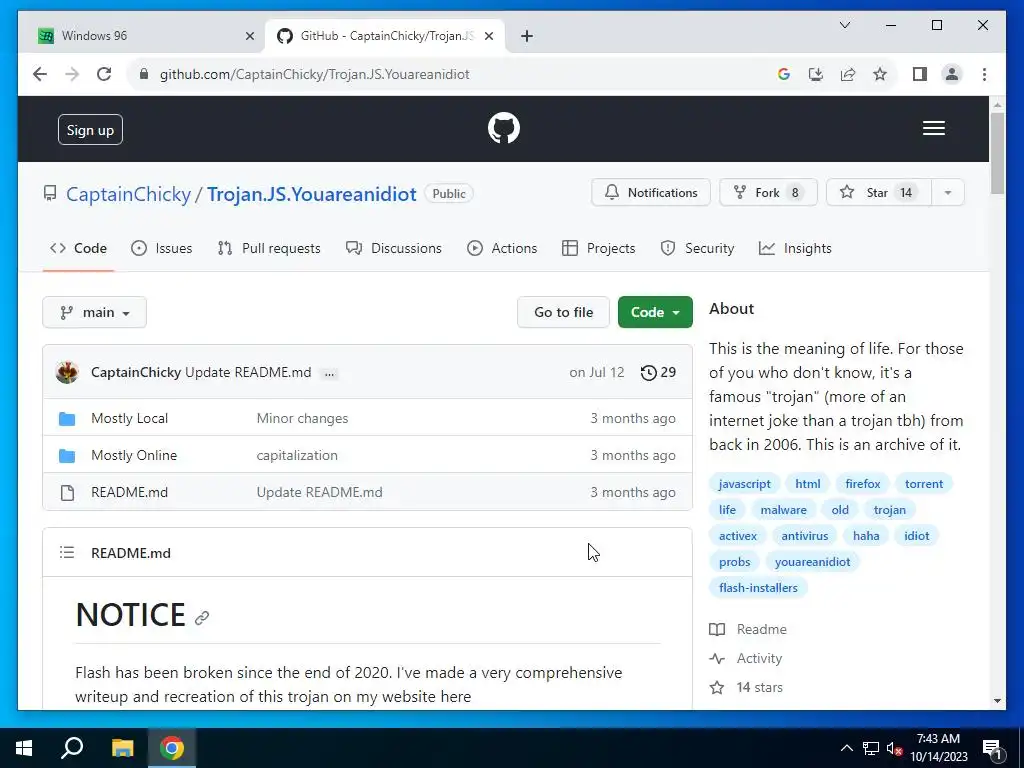
Task: Click the Go to file button
Action: click(x=563, y=312)
